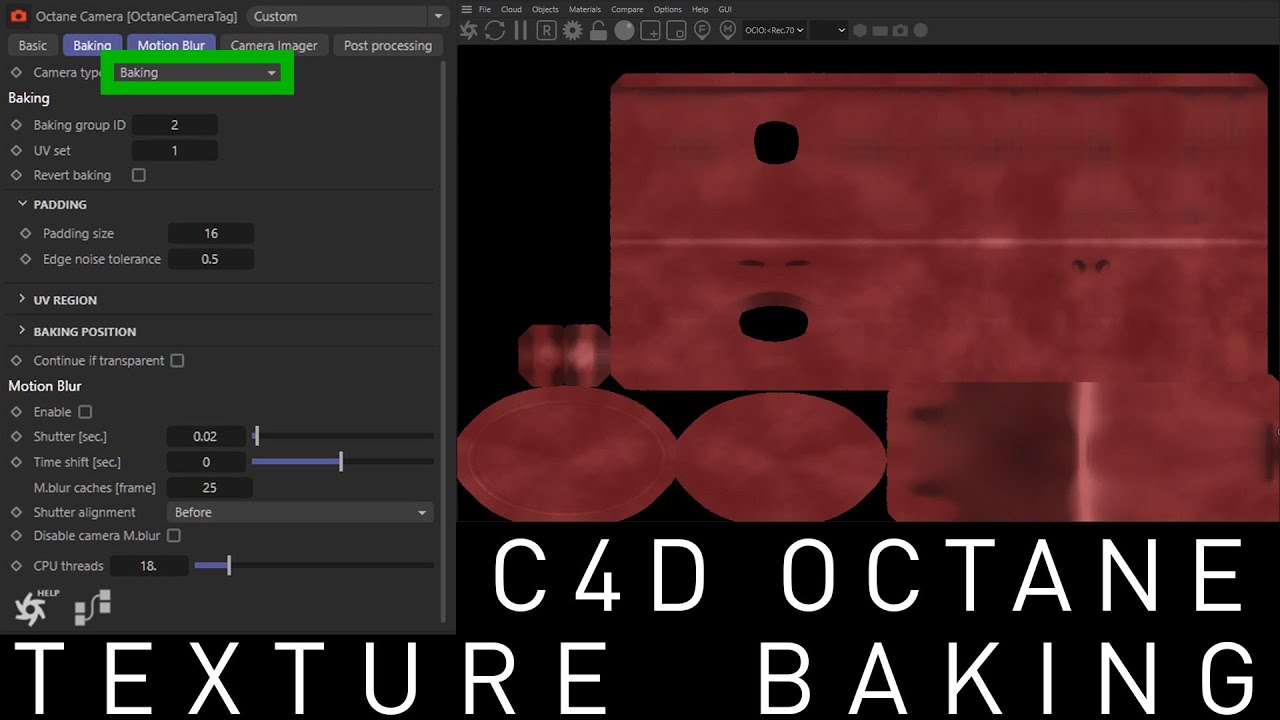Viewport: 1280px width, 720px height.
Task: Toggle the Revert baking checkbox
Action: point(139,175)
